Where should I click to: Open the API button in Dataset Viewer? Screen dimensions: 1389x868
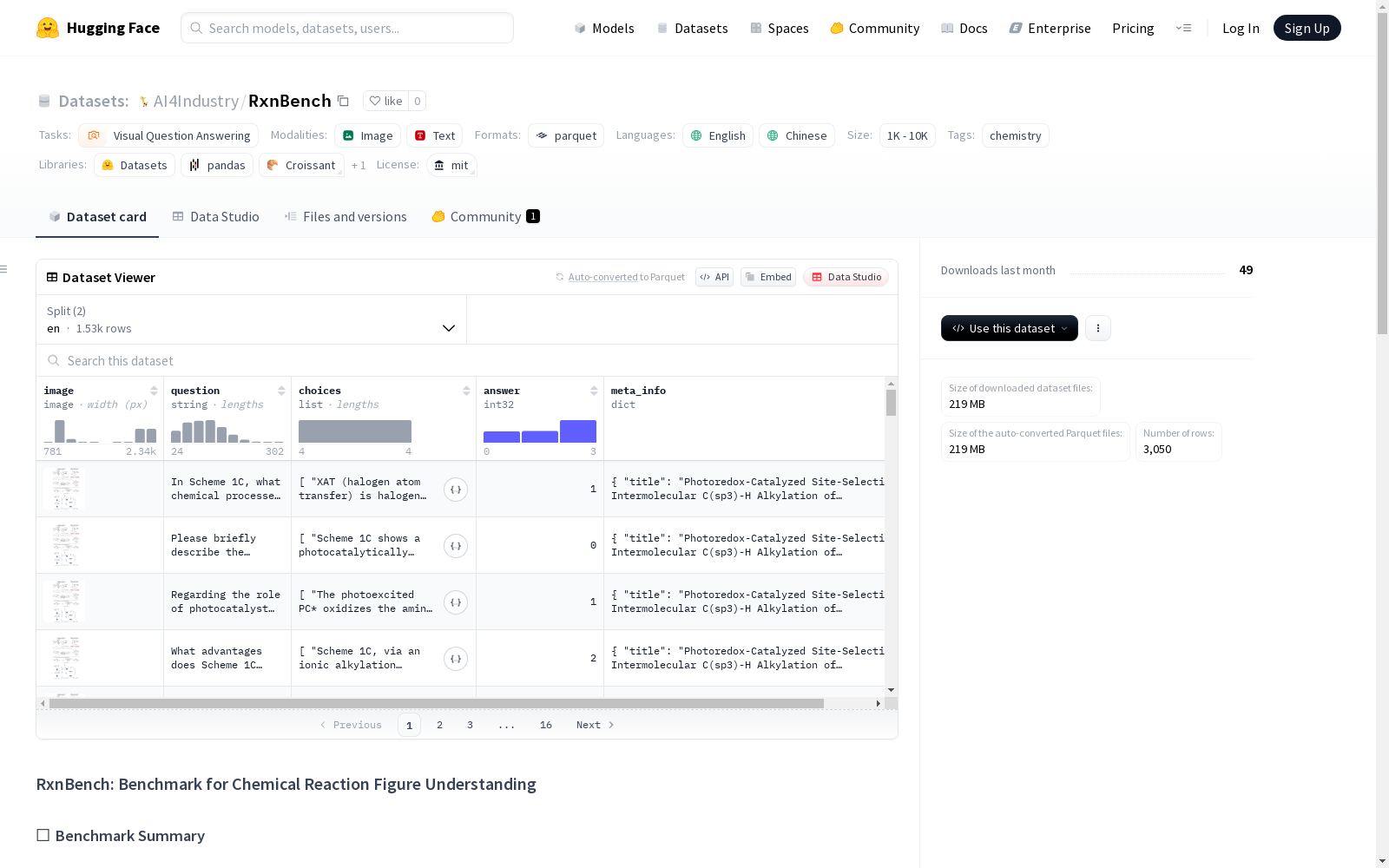click(714, 277)
